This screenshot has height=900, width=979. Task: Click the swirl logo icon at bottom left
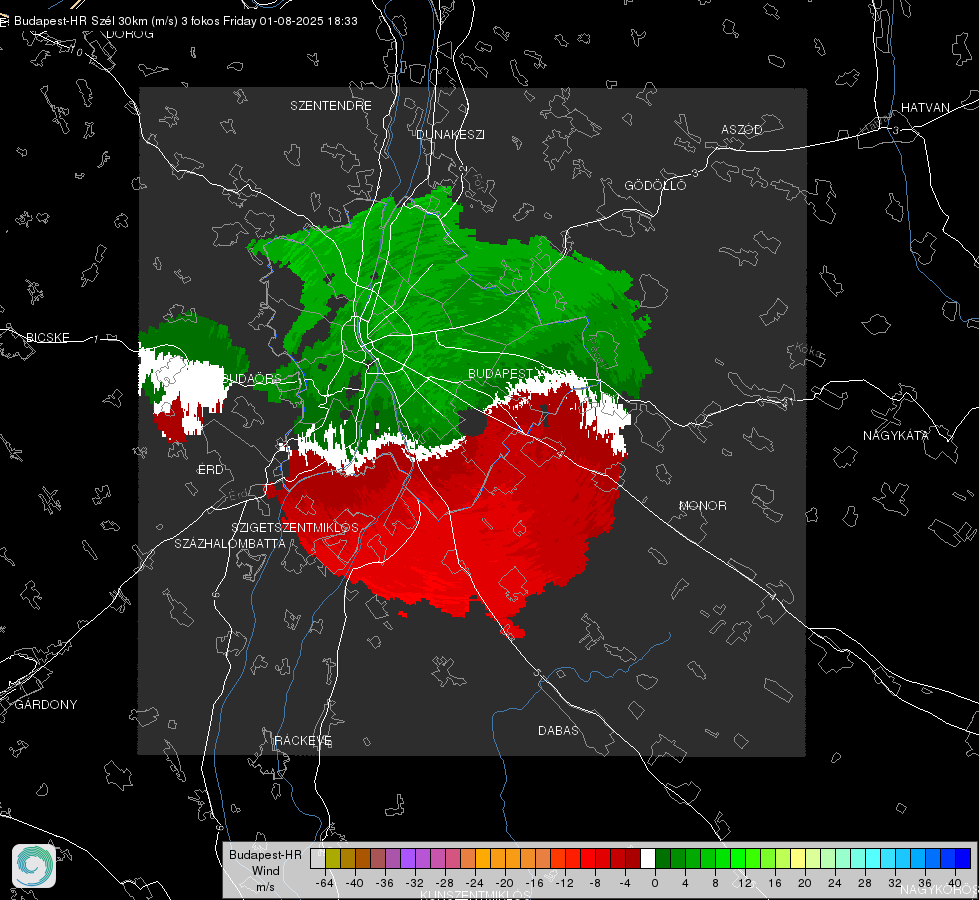pos(34,866)
